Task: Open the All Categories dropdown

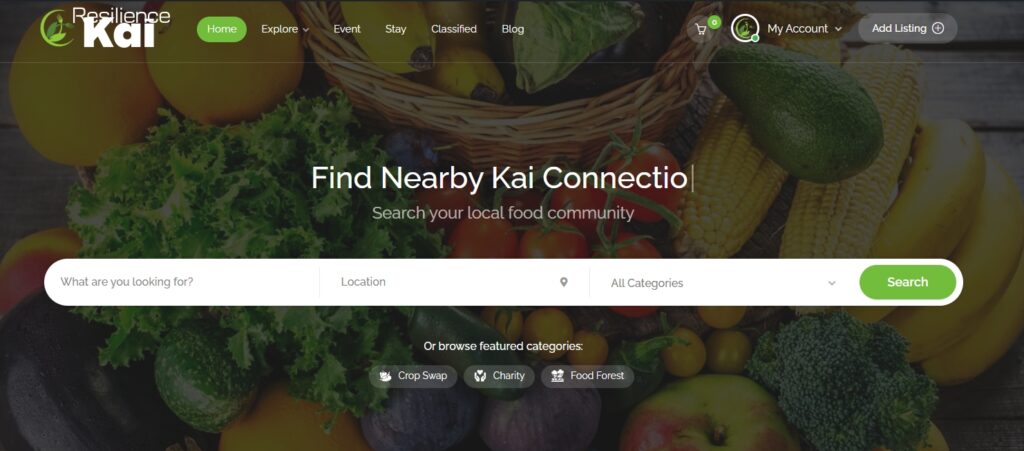Action: (723, 283)
